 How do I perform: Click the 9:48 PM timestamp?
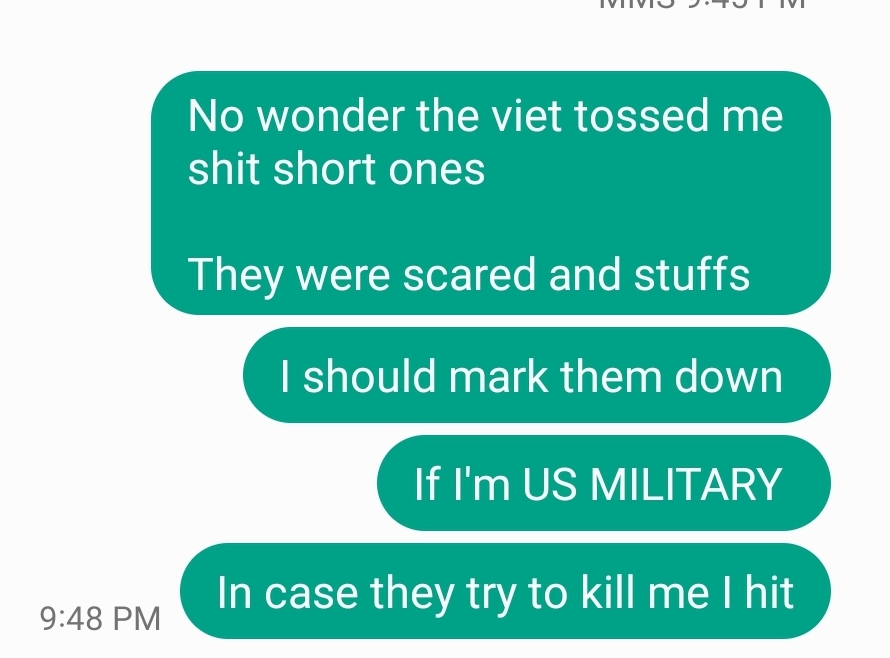pos(100,618)
